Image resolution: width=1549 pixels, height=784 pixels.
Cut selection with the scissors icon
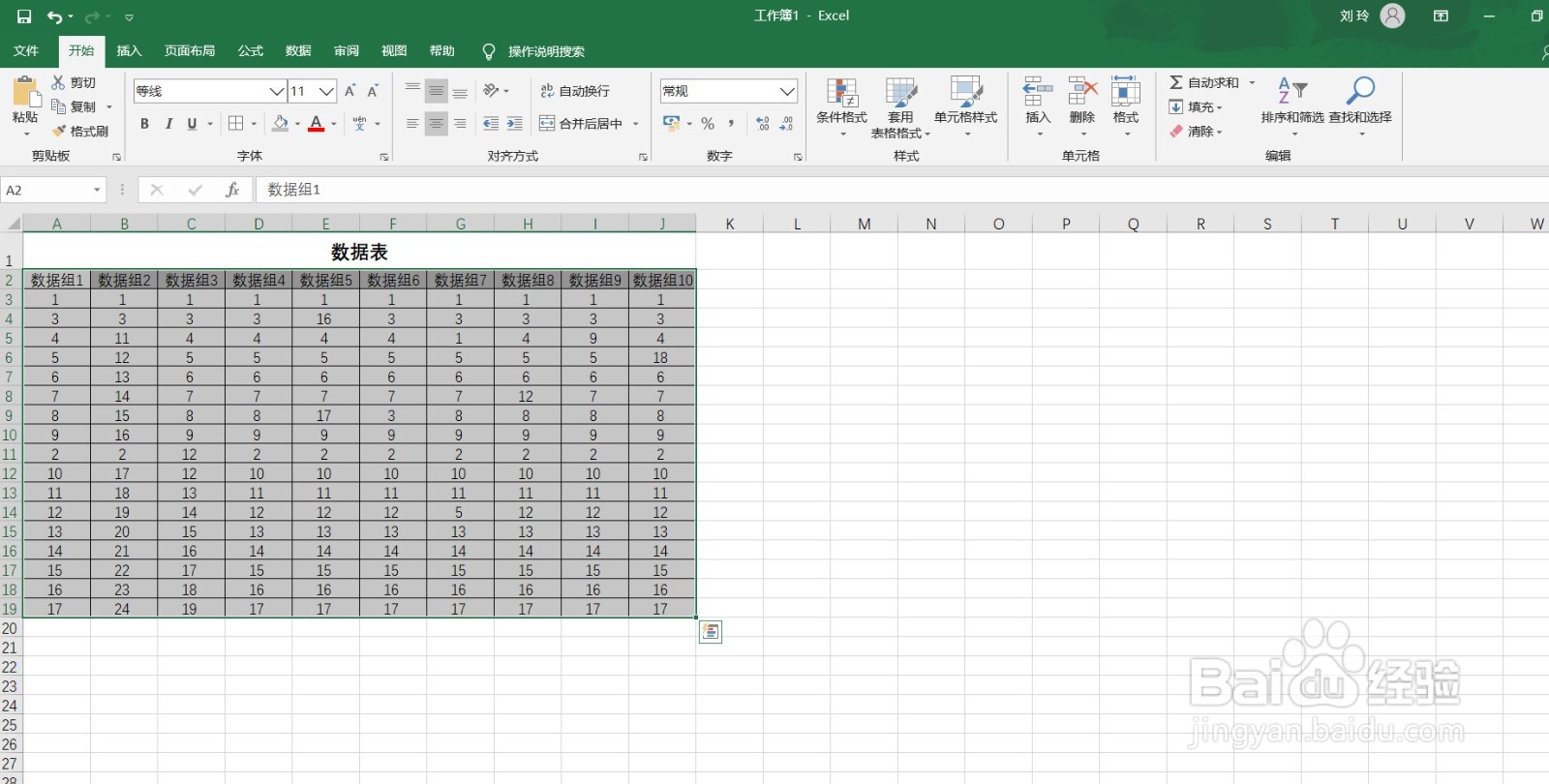(x=58, y=83)
